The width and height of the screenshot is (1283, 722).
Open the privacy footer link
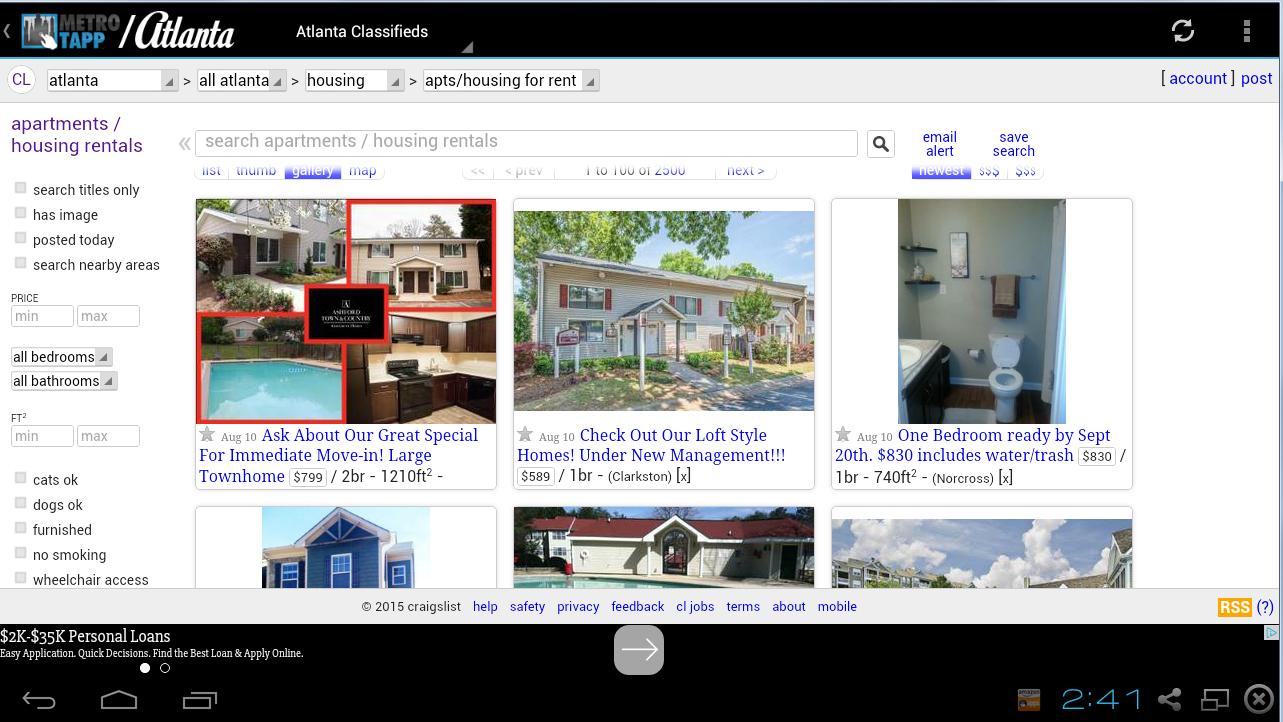578,607
